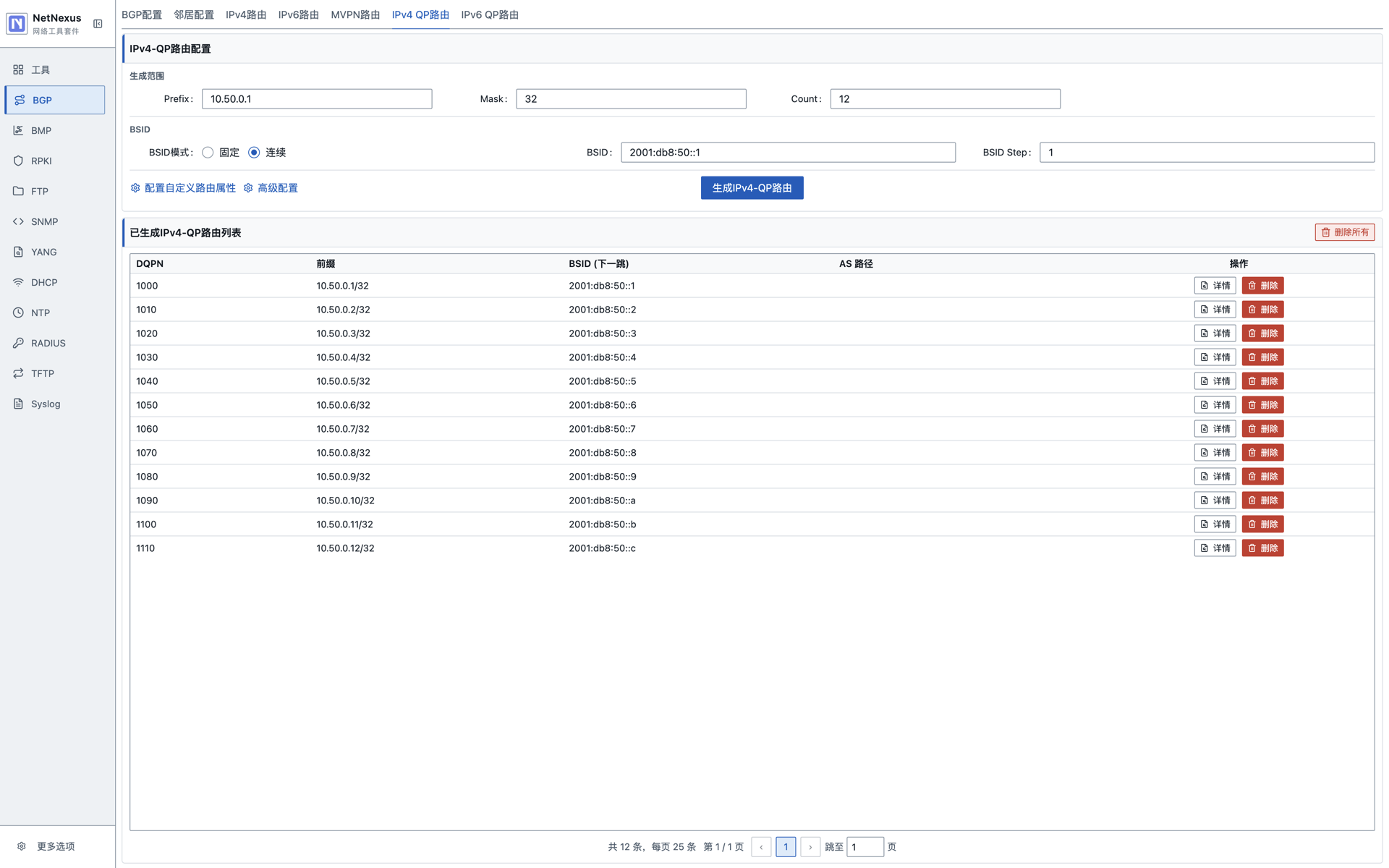Open the SNMP module
This screenshot has width=1389, height=868.
click(x=55, y=221)
